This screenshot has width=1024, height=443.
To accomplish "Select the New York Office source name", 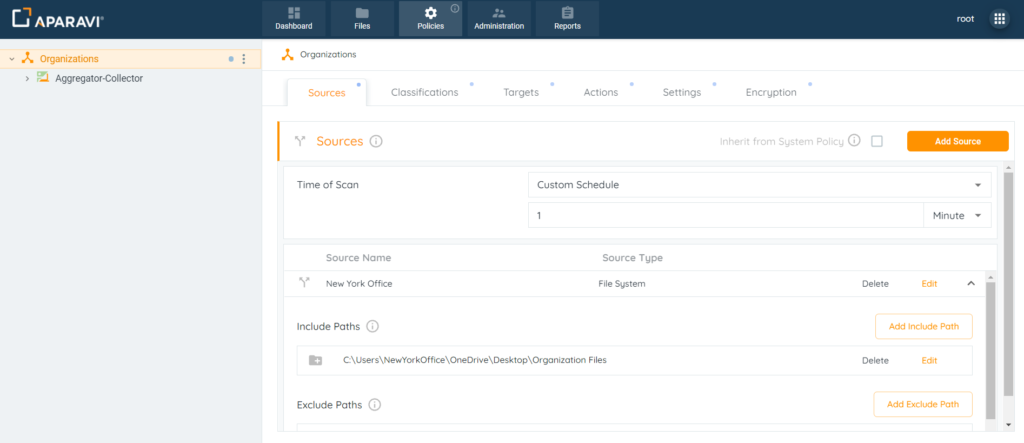I will click(359, 284).
